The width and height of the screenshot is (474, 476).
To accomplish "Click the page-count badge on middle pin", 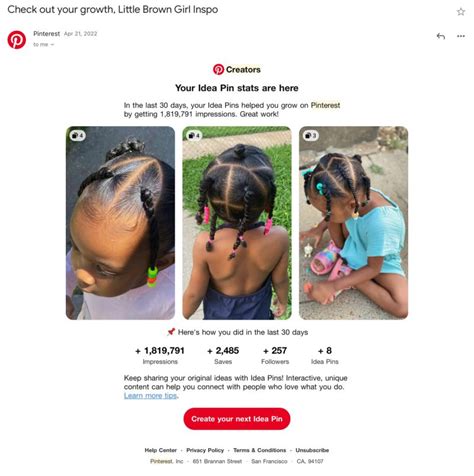I will pyautogui.click(x=194, y=135).
